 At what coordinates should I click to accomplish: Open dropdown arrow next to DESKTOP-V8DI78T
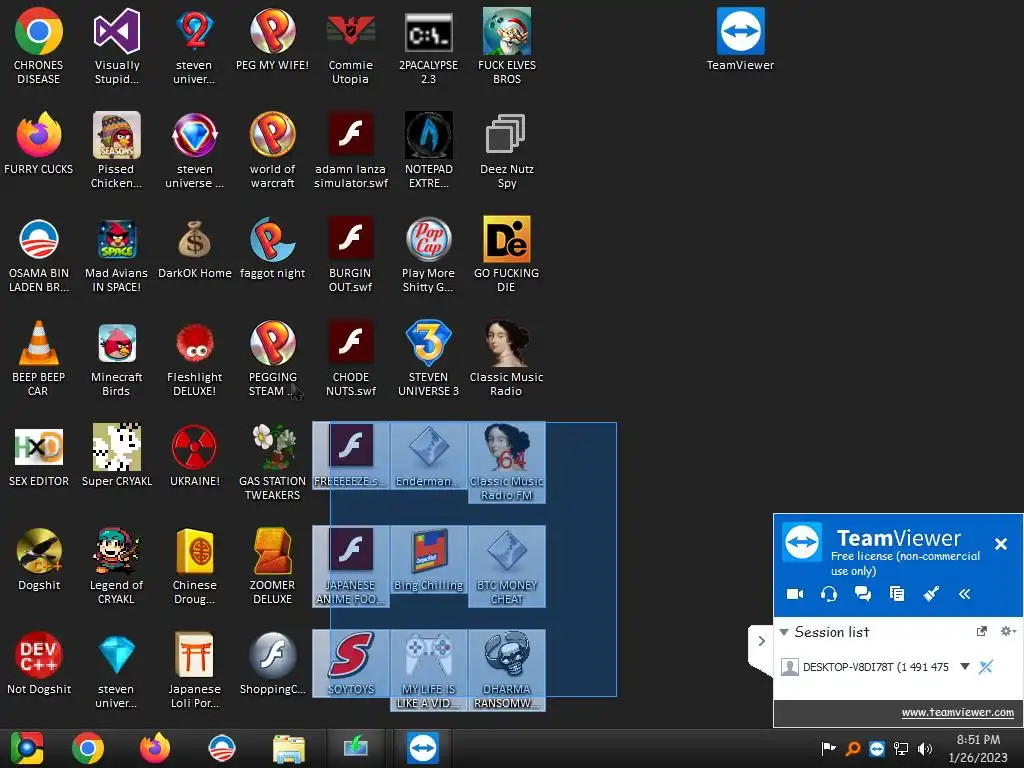965,667
